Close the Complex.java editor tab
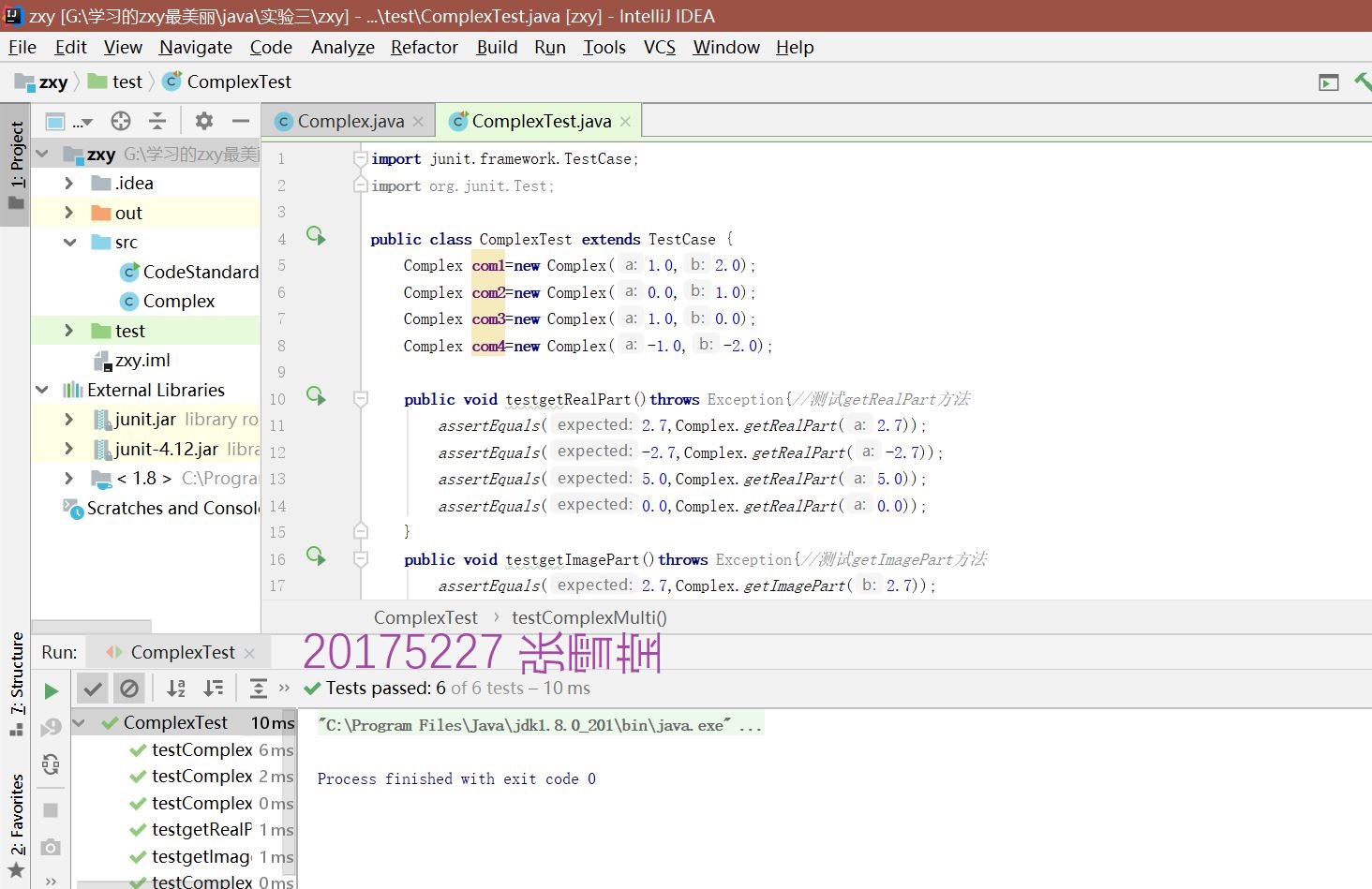The image size is (1372, 889). [x=418, y=122]
